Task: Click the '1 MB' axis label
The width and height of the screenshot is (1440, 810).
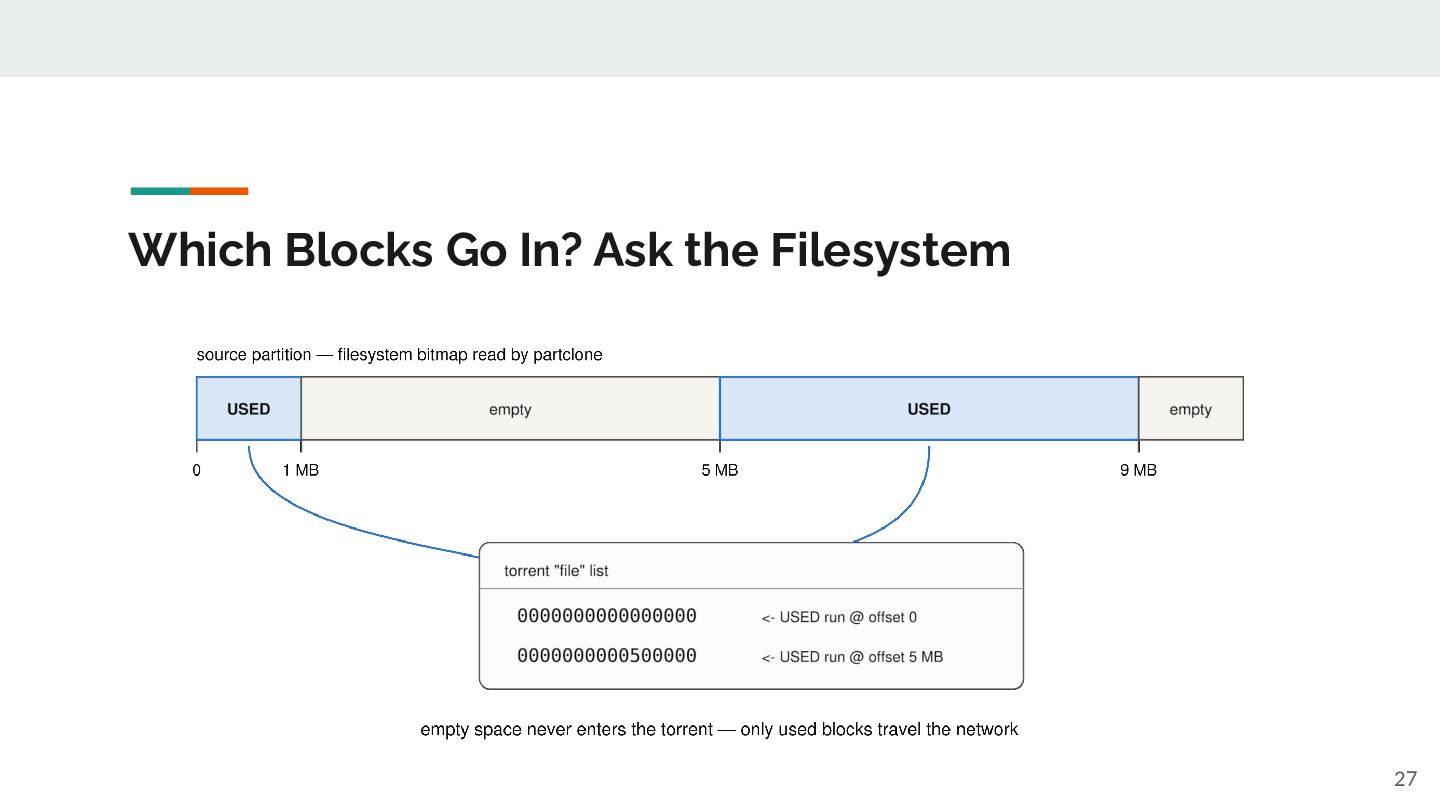Action: coord(301,470)
